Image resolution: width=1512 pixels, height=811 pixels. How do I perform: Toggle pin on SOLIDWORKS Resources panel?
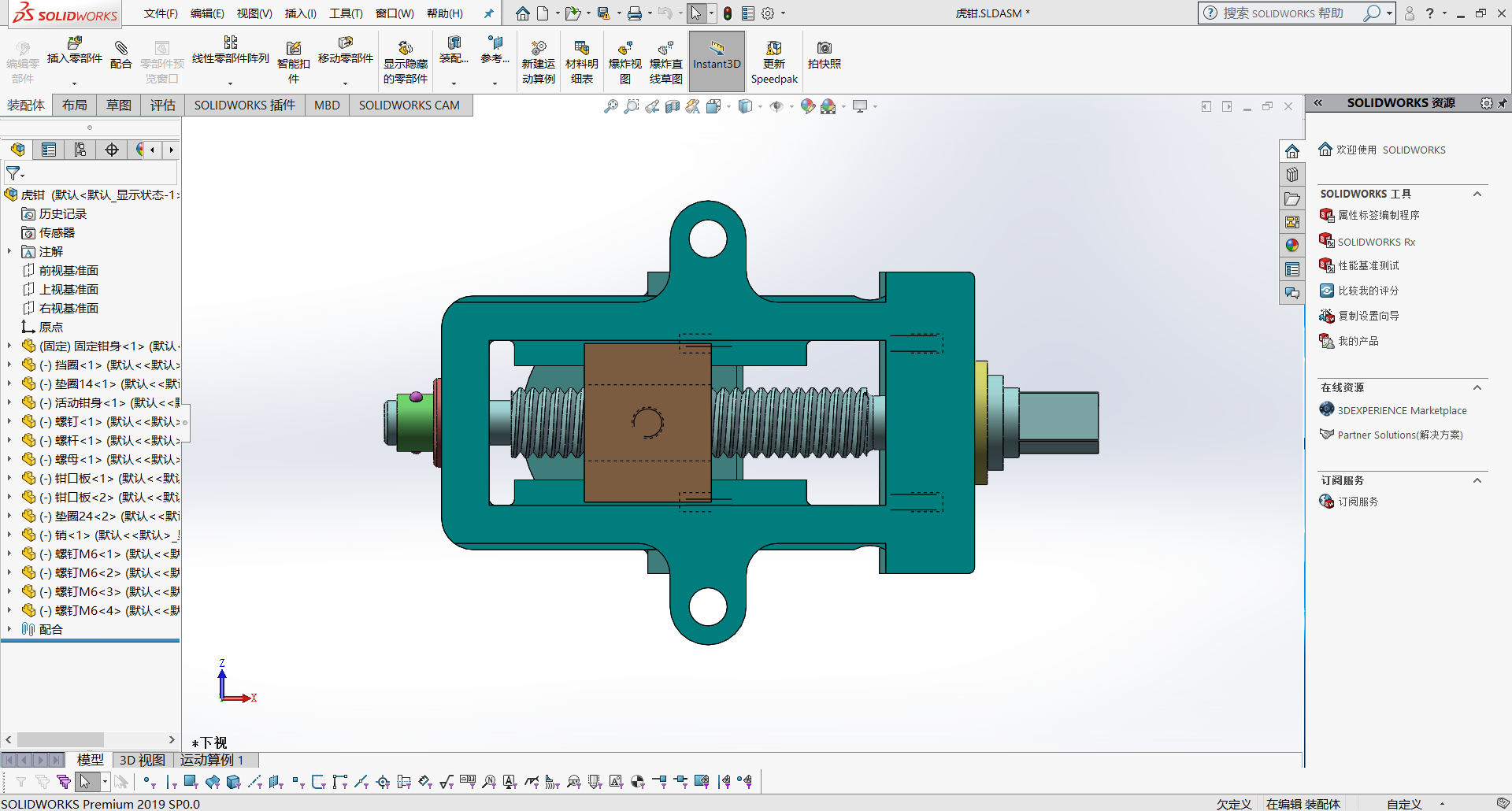coord(1503,103)
